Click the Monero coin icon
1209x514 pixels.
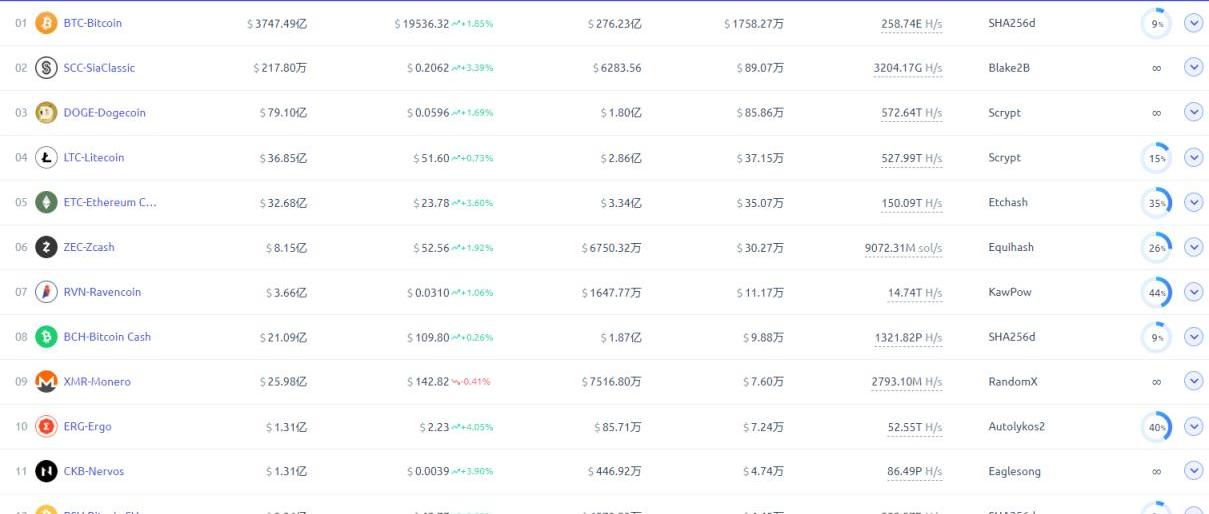[46, 382]
